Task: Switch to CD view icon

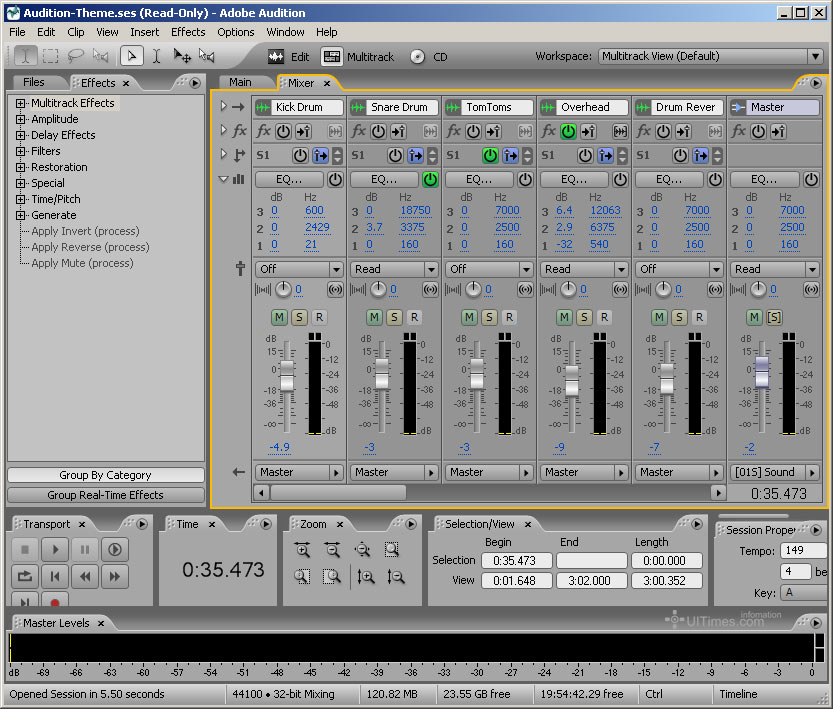Action: coord(418,57)
